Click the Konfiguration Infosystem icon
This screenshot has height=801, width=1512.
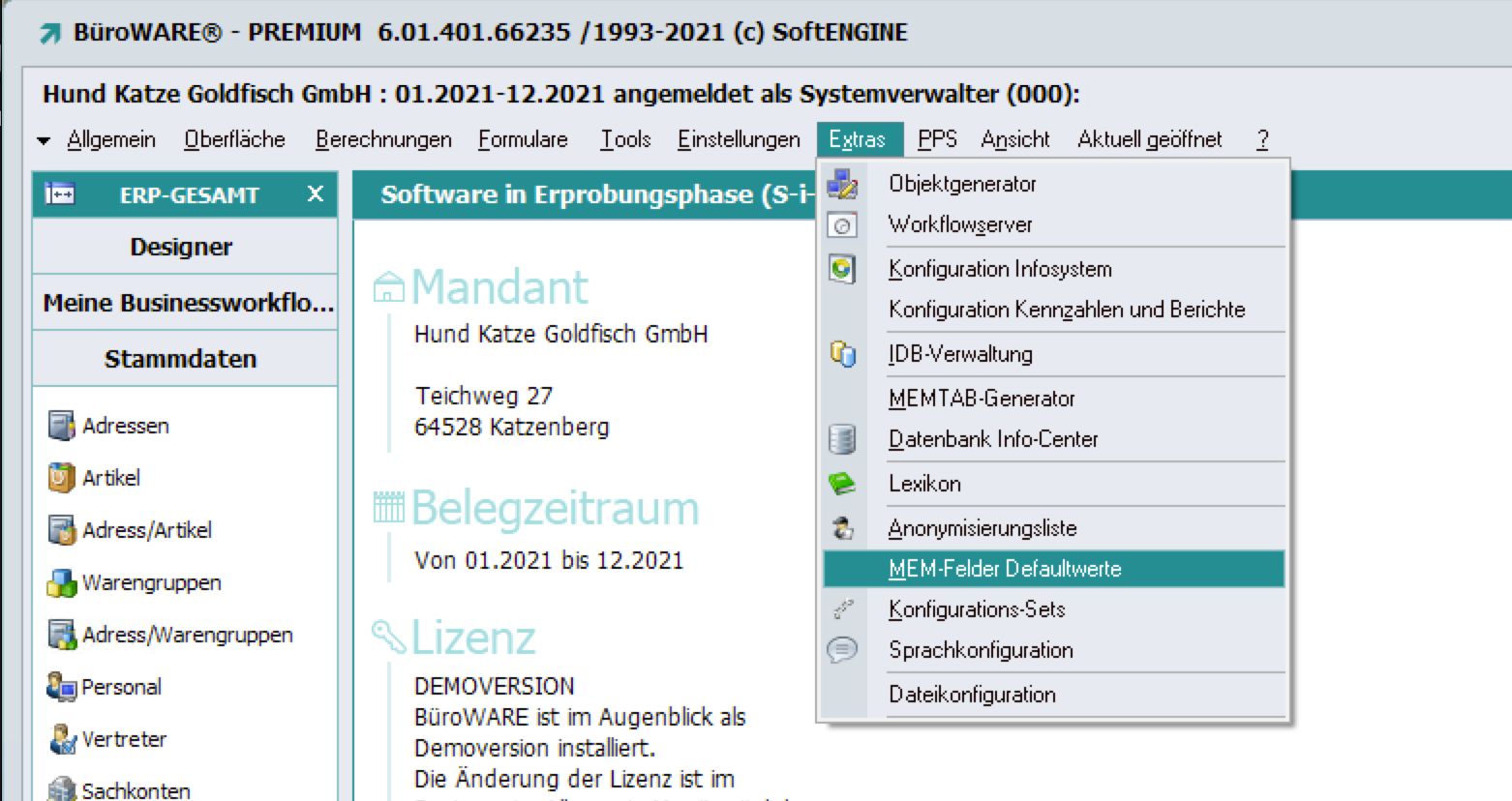(x=842, y=269)
